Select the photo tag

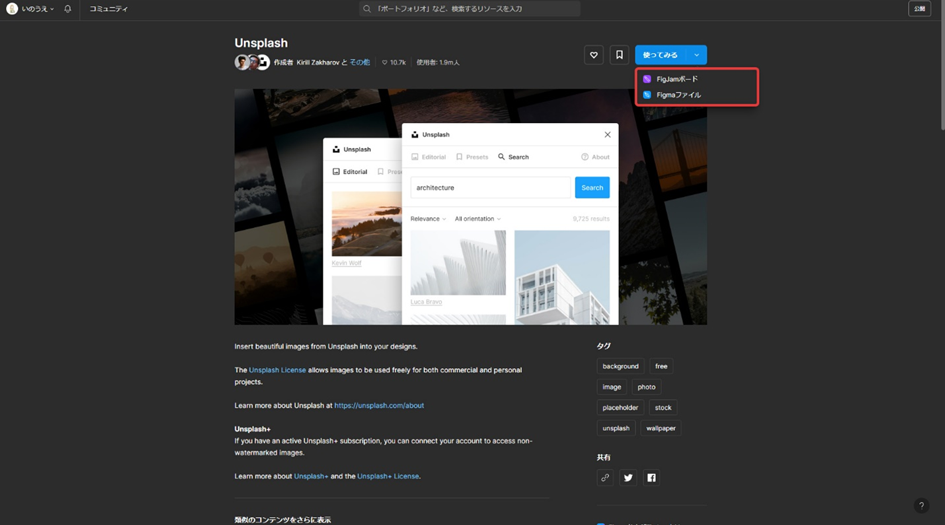tap(646, 387)
